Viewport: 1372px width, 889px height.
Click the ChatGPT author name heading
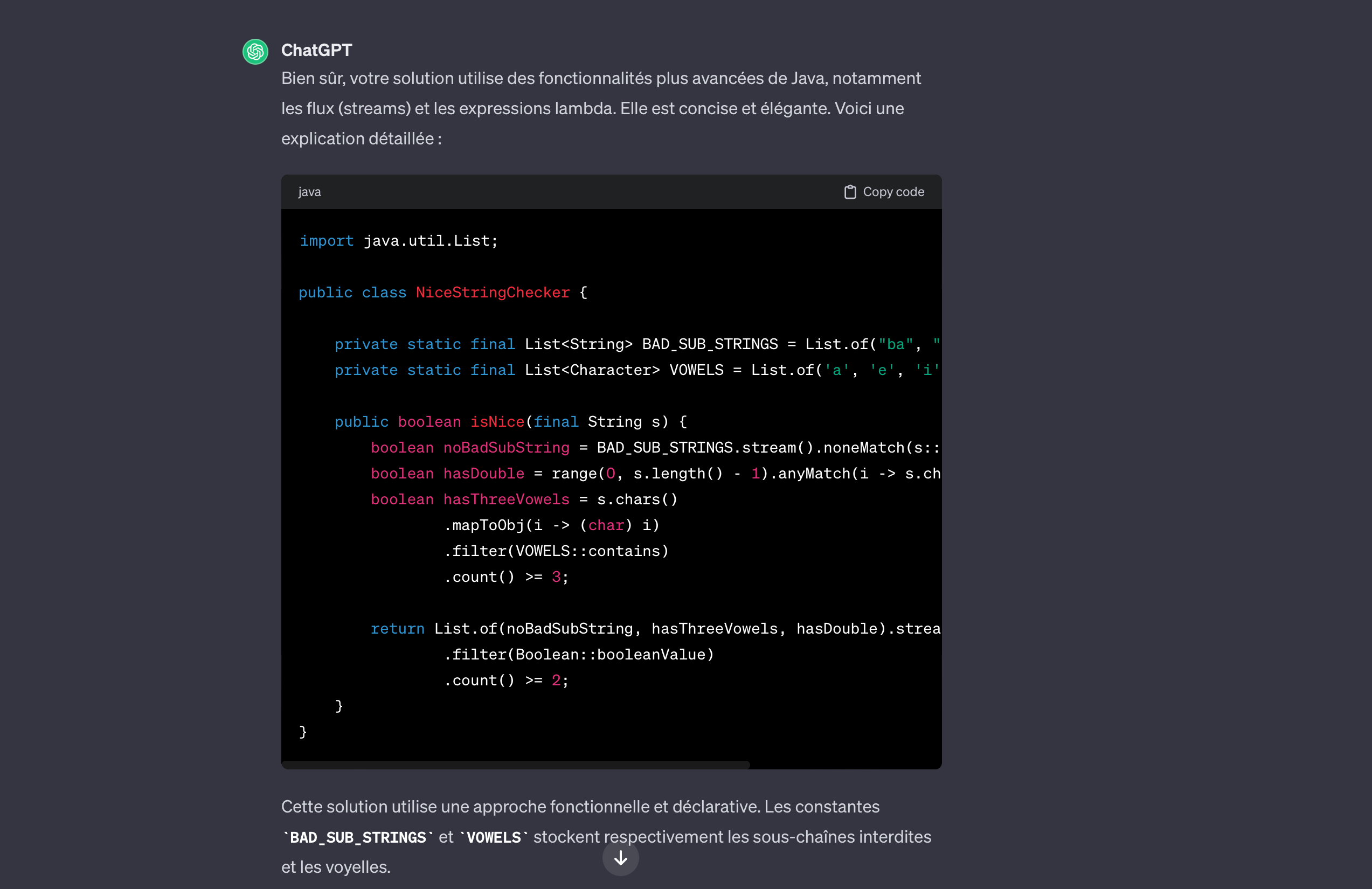316,51
